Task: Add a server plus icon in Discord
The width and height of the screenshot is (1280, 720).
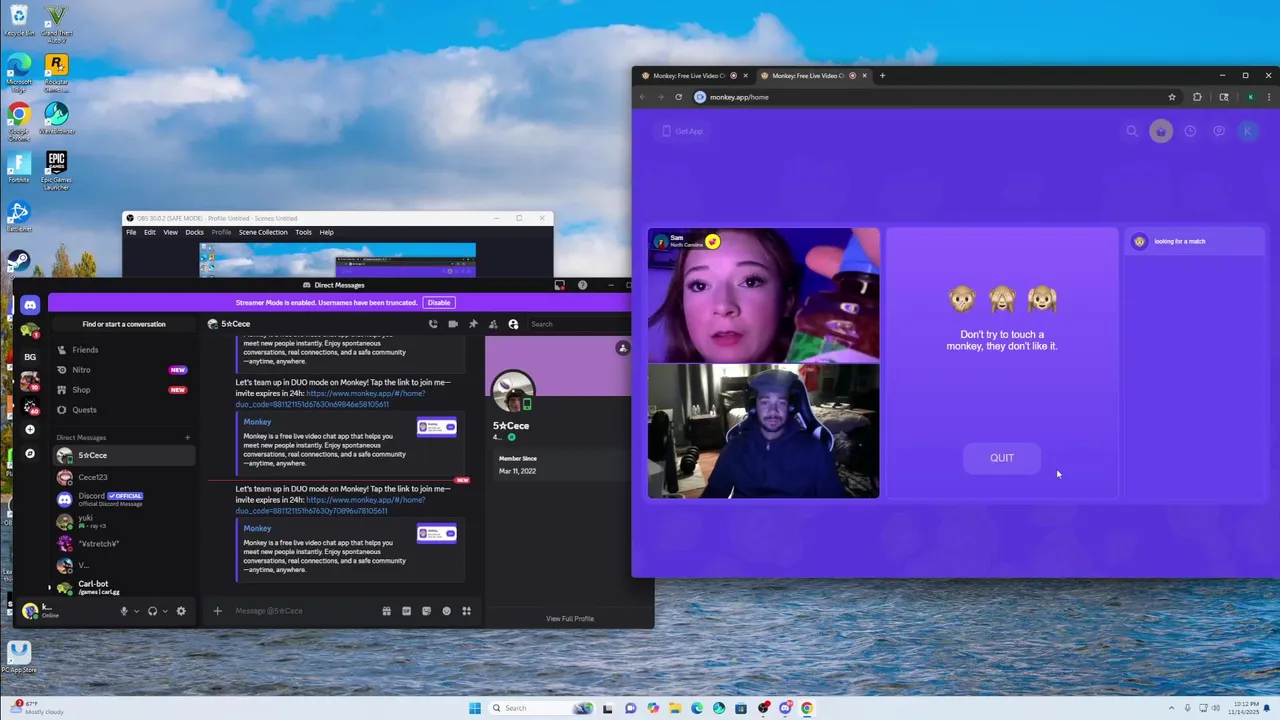Action: point(30,429)
